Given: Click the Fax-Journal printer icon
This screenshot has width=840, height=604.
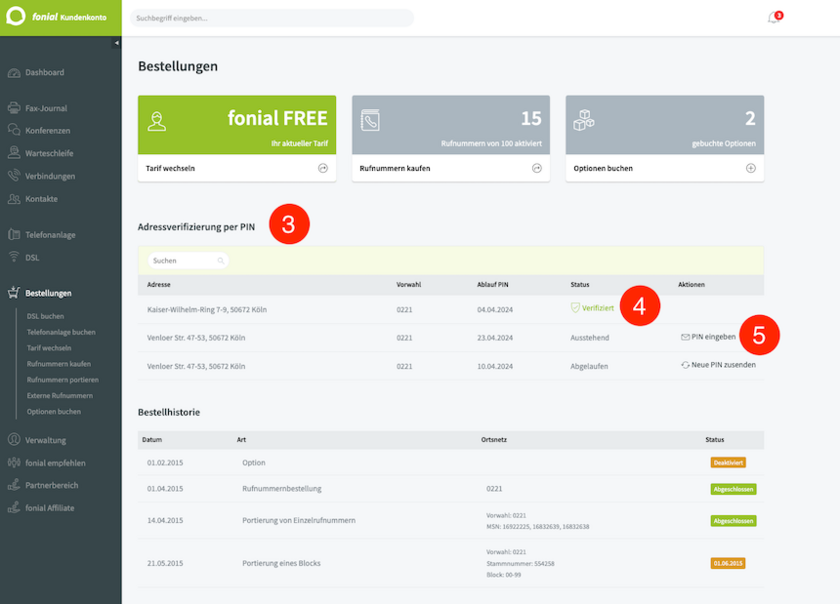Looking at the screenshot, I should click(x=14, y=108).
